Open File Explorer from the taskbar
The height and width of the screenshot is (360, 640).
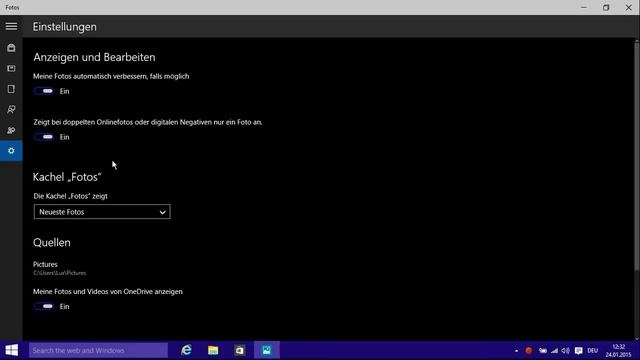click(213, 350)
